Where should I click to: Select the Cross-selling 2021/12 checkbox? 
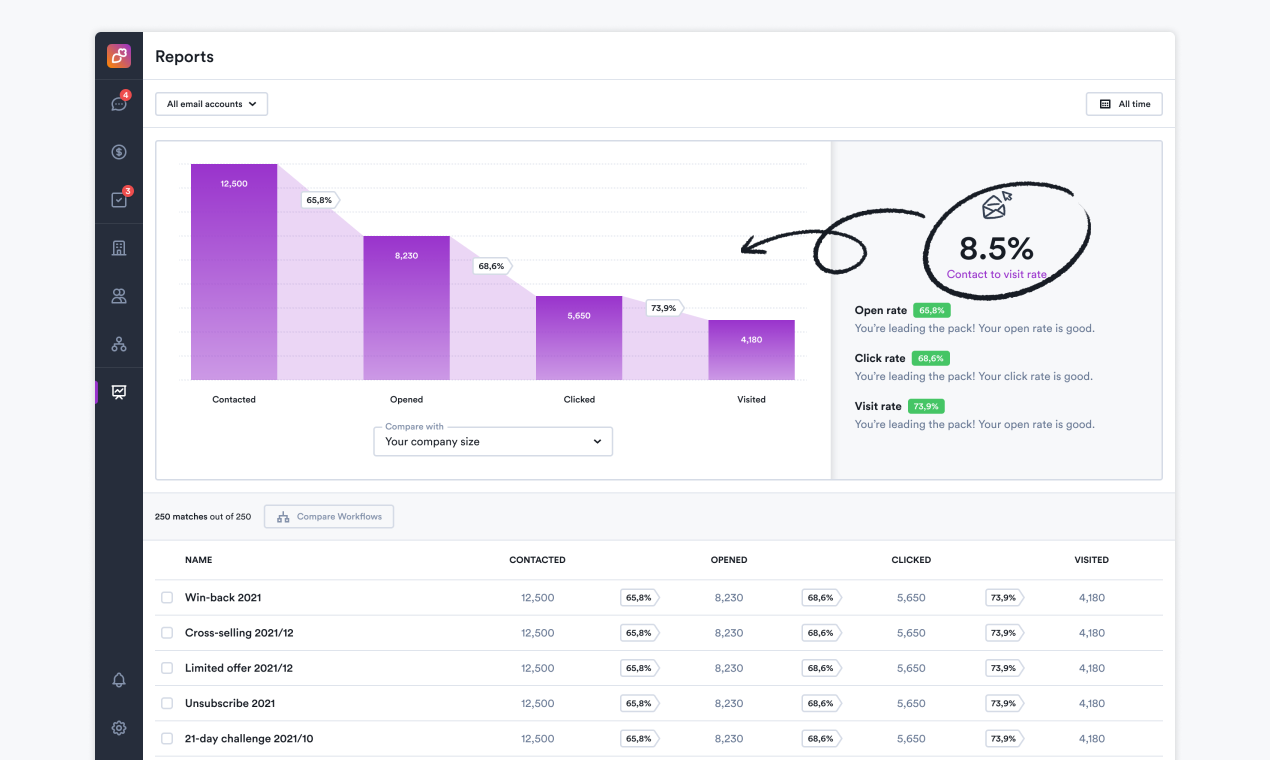coord(166,632)
